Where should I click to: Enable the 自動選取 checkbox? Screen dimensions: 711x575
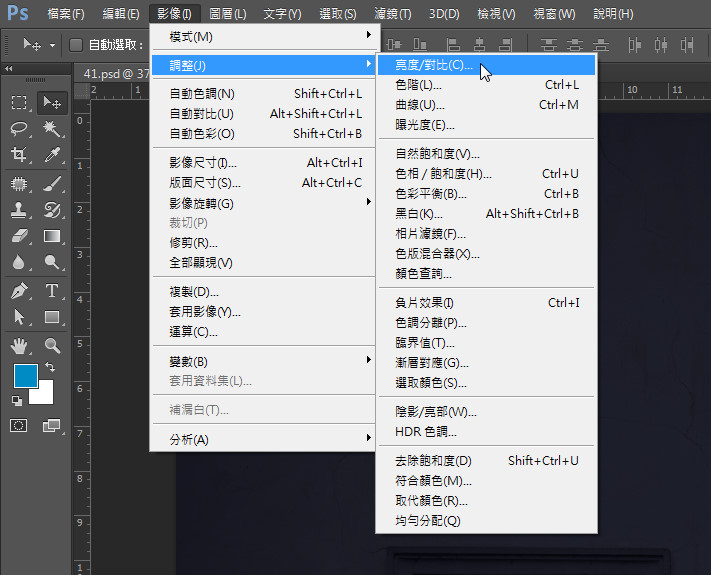pyautogui.click(x=76, y=45)
